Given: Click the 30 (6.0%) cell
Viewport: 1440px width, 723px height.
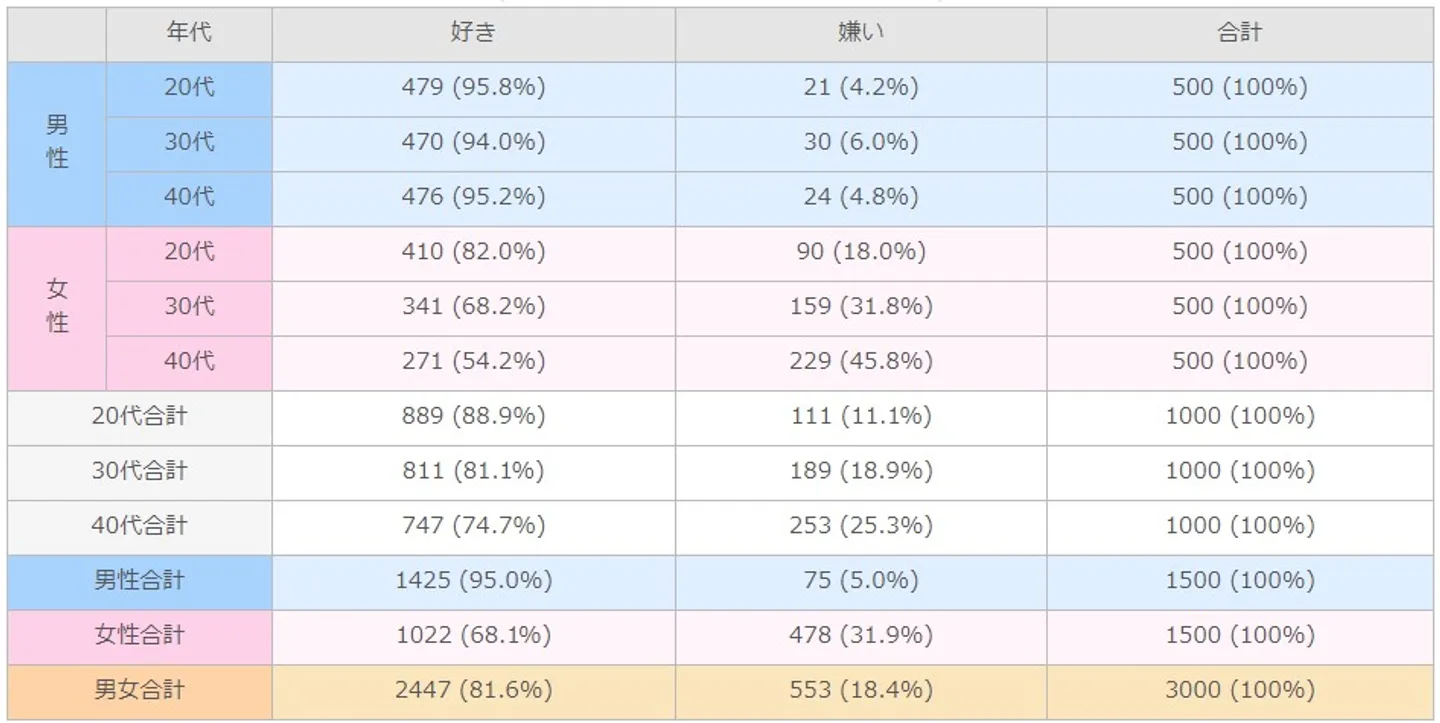Looking at the screenshot, I should 860,142.
